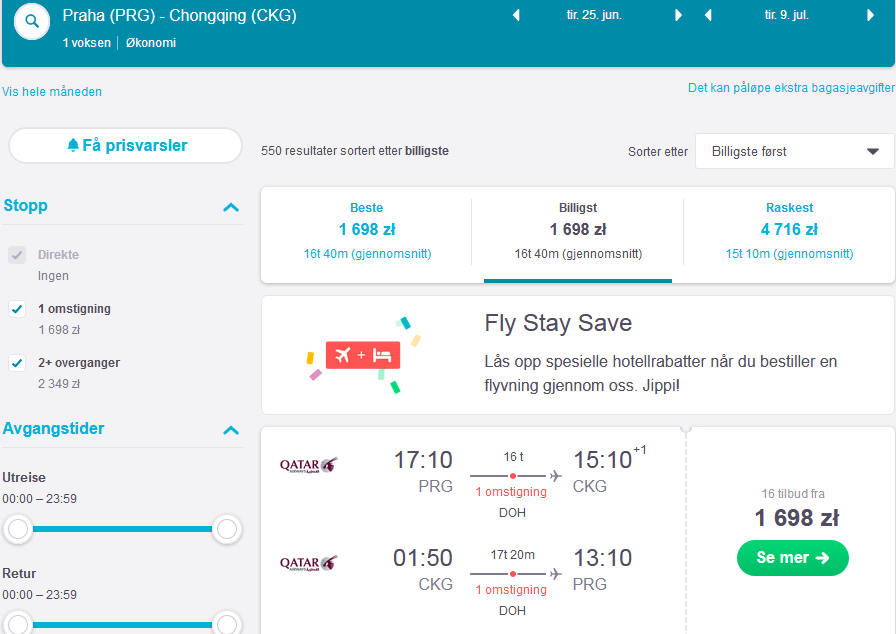Click Vis hele måneden link
This screenshot has width=896, height=634.
52,91
